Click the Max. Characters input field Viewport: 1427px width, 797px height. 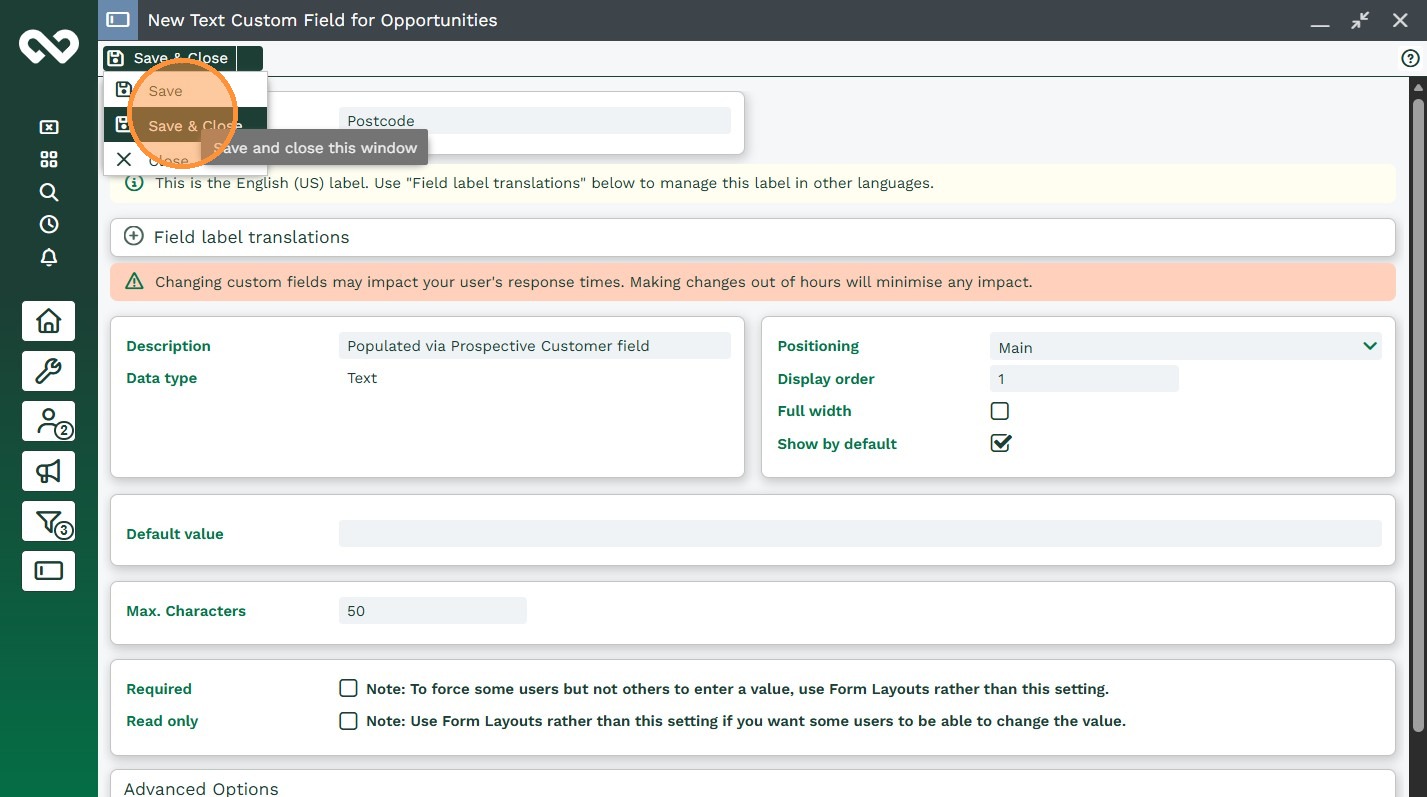click(x=432, y=611)
